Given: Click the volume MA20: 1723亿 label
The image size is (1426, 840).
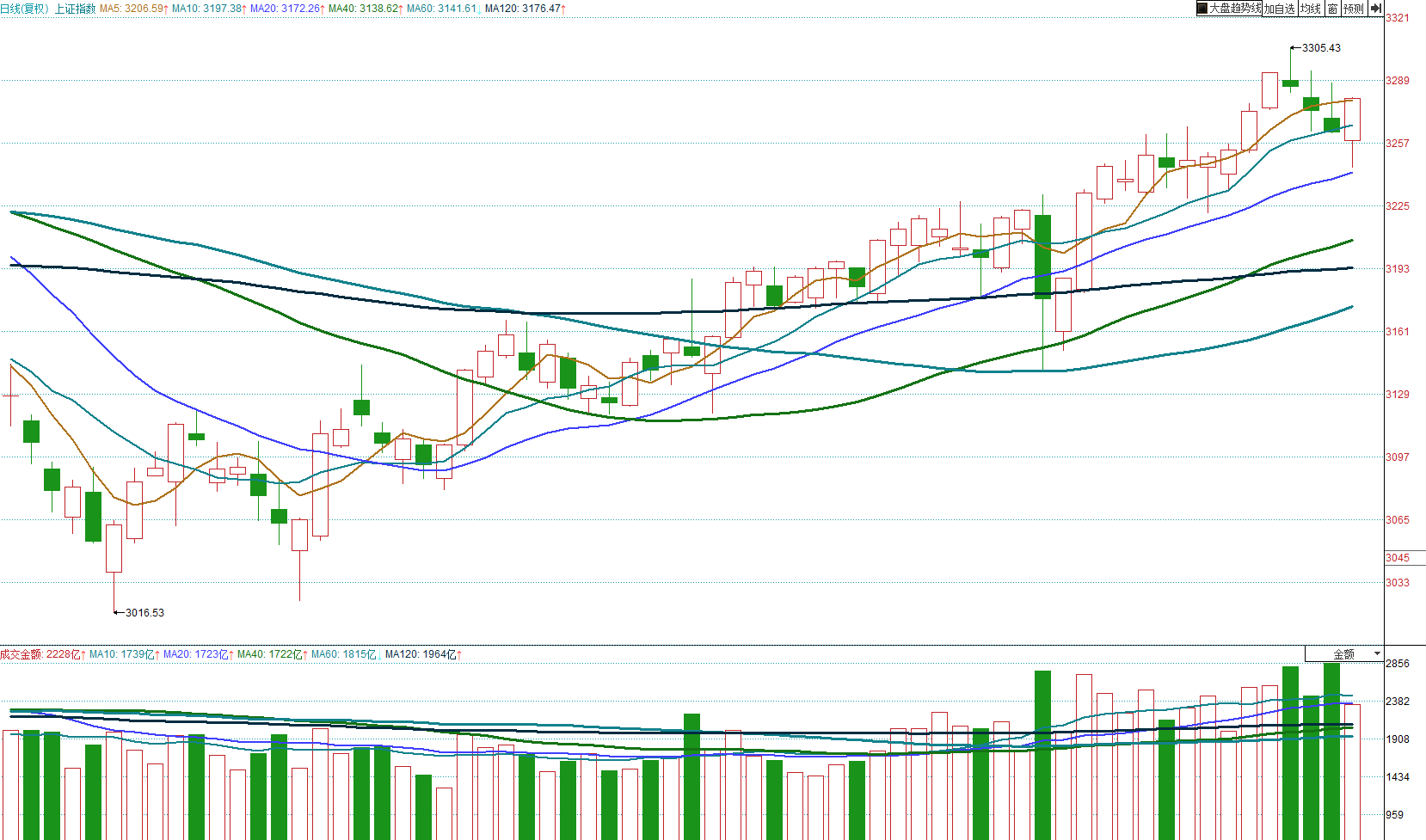Looking at the screenshot, I should click(199, 654).
